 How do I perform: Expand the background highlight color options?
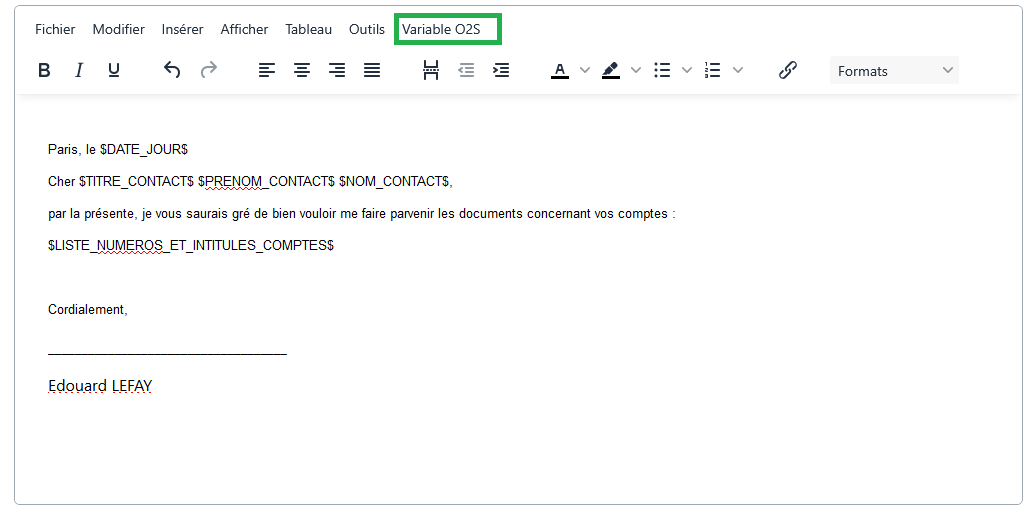[x=636, y=70]
